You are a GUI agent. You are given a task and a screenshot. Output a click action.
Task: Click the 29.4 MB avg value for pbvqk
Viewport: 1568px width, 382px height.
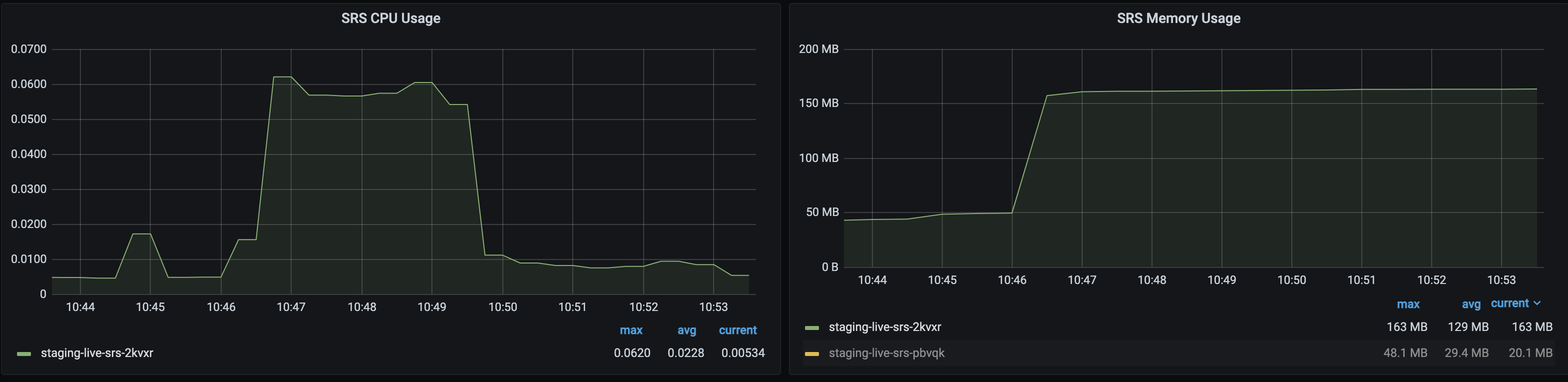[1467, 353]
